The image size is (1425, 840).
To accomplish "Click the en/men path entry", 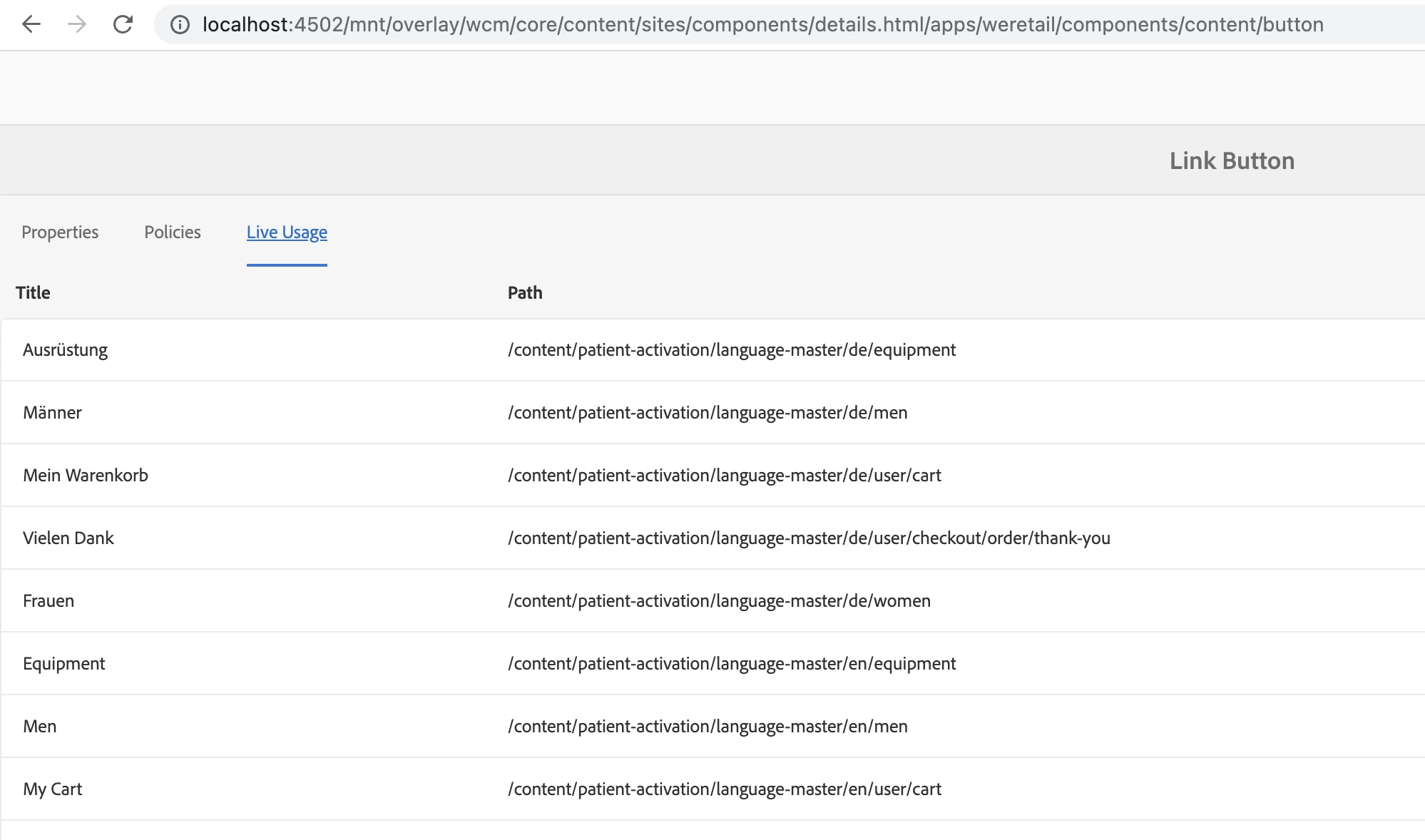I will coord(708,727).
